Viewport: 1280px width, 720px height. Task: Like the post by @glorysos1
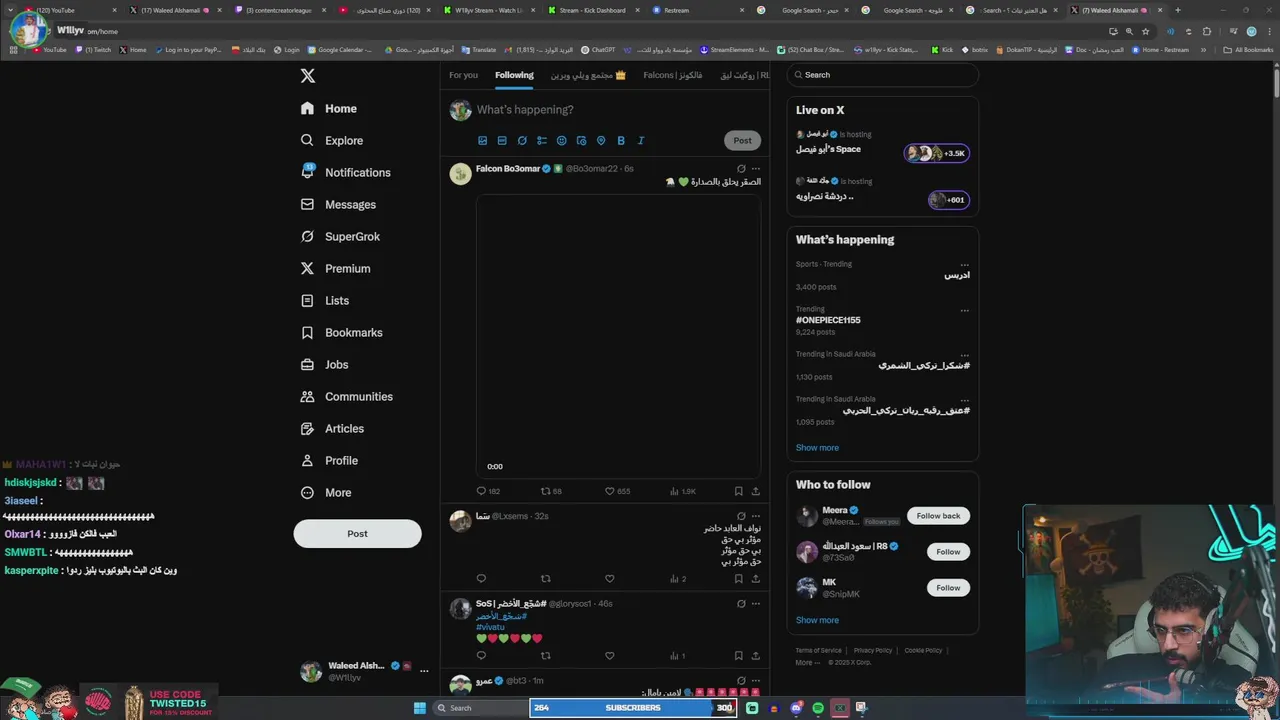tap(610, 656)
